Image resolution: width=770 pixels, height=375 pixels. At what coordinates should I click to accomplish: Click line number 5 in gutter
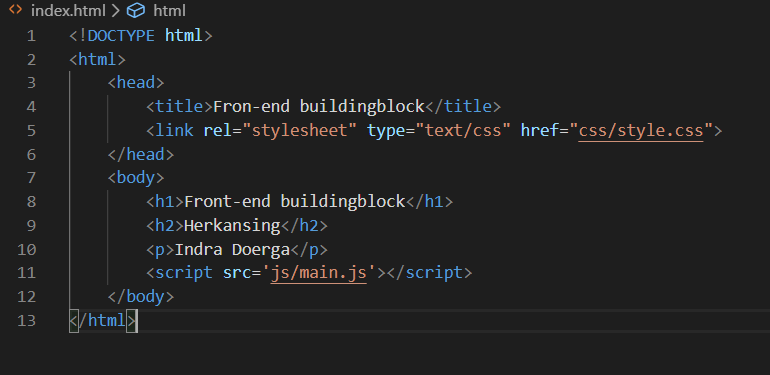(x=31, y=131)
